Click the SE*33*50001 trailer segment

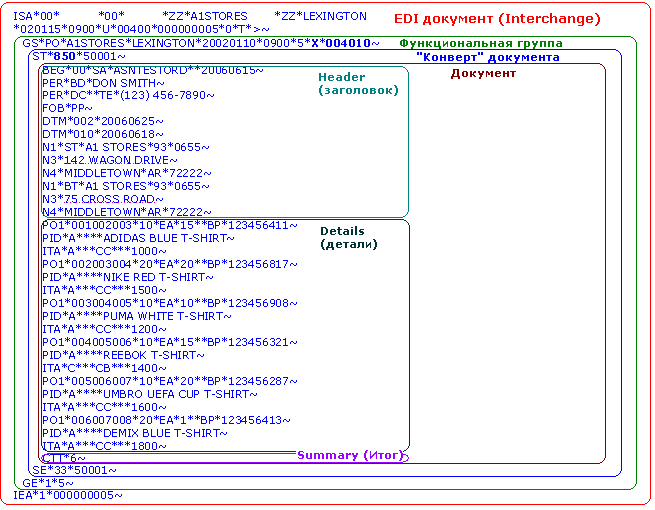pos(74,470)
